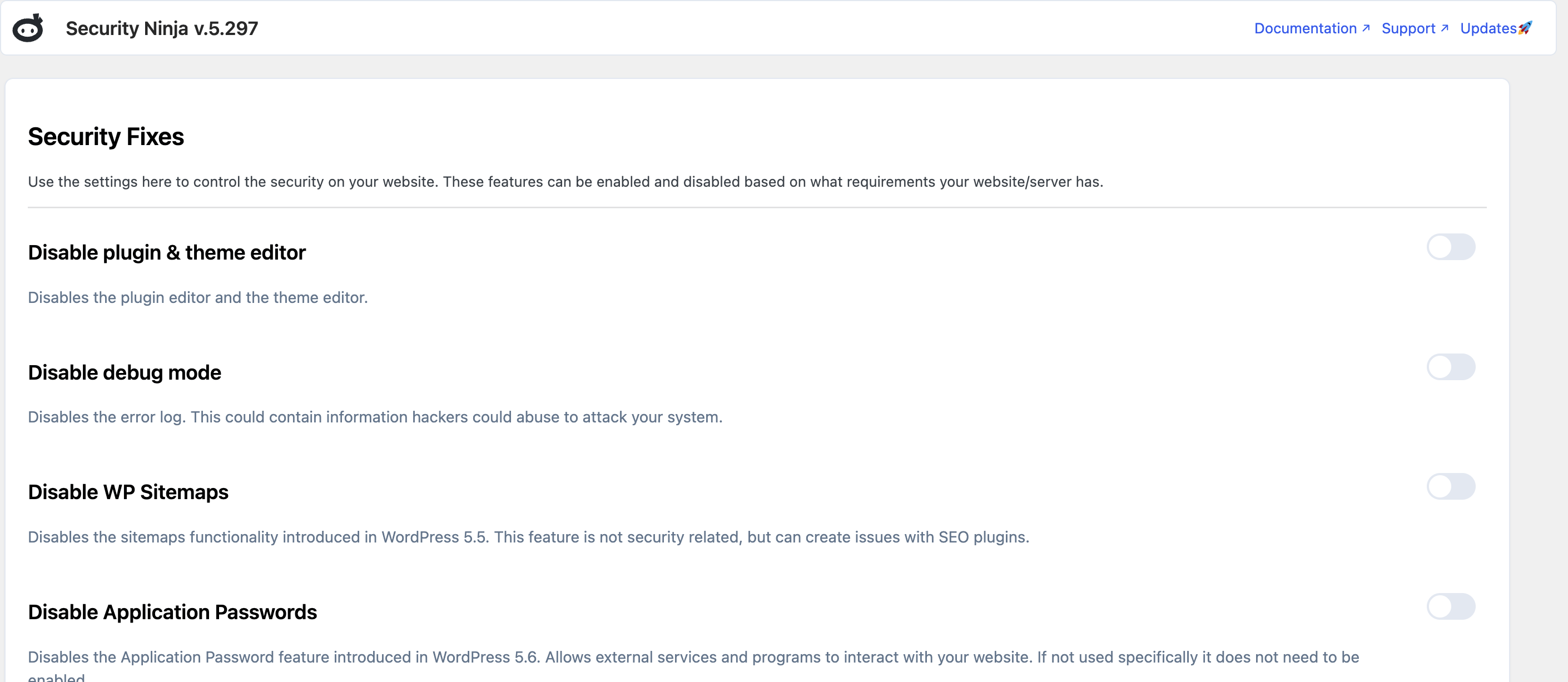Viewport: 1568px width, 682px height.
Task: Click the Security Fixes intro paragraph
Action: (x=565, y=182)
